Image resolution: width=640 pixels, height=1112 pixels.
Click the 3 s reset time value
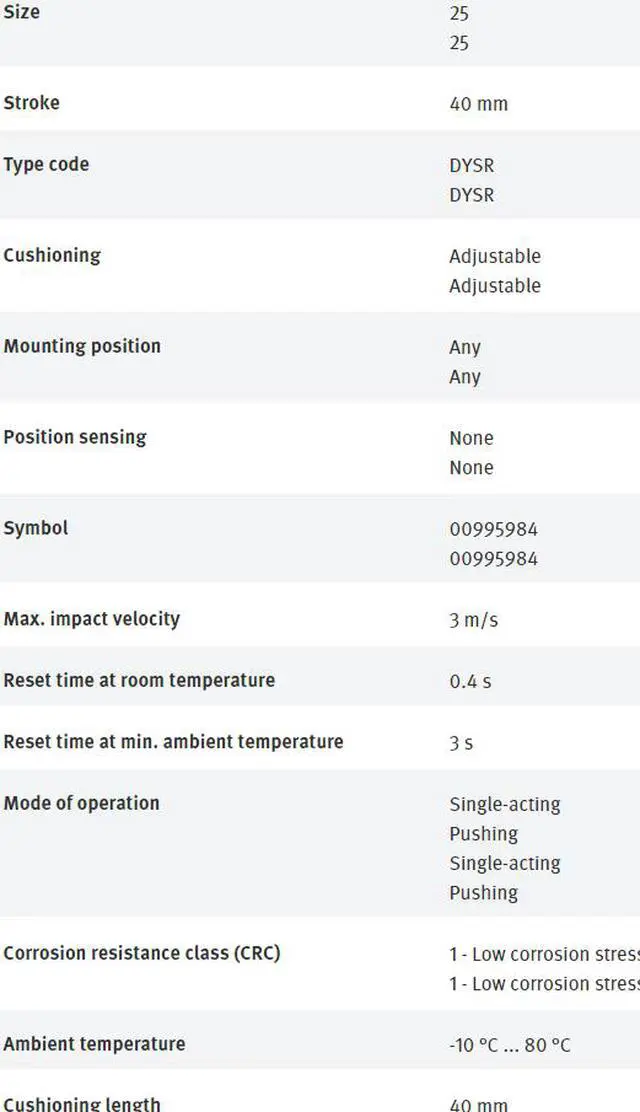[x=461, y=743]
